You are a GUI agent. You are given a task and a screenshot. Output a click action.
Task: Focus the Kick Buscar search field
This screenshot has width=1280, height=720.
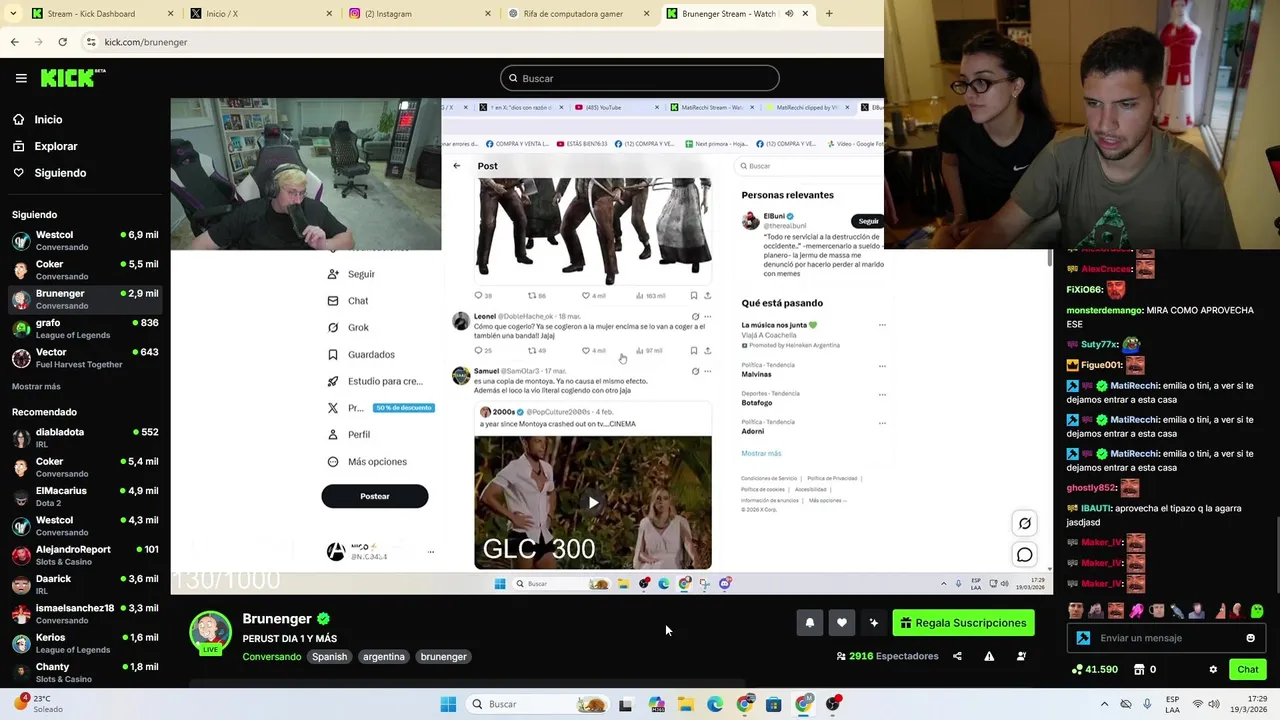pos(640,78)
